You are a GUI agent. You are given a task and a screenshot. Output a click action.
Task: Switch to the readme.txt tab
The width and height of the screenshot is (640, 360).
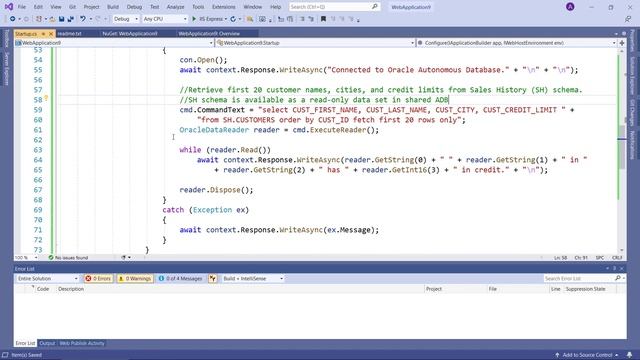pyautogui.click(x=69, y=33)
